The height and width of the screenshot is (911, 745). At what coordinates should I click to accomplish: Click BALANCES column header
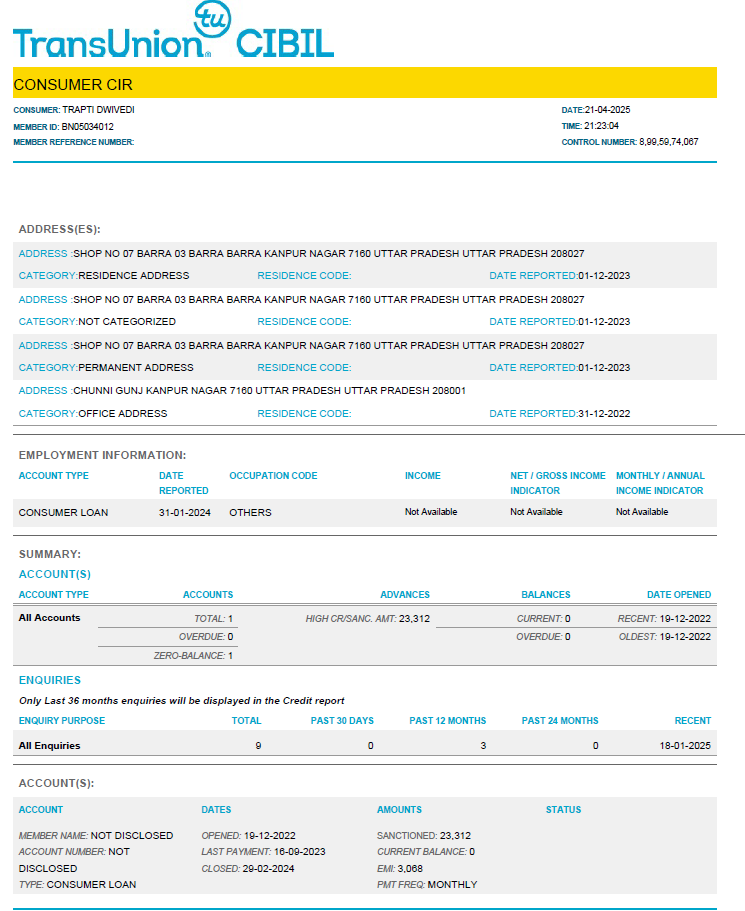[x=546, y=594]
